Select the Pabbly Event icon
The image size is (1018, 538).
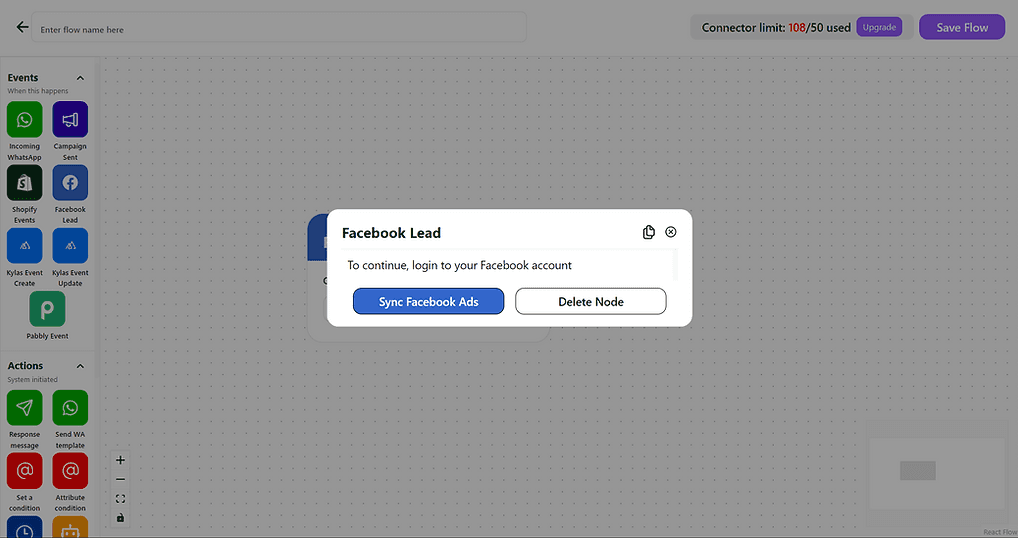pyautogui.click(x=47, y=309)
